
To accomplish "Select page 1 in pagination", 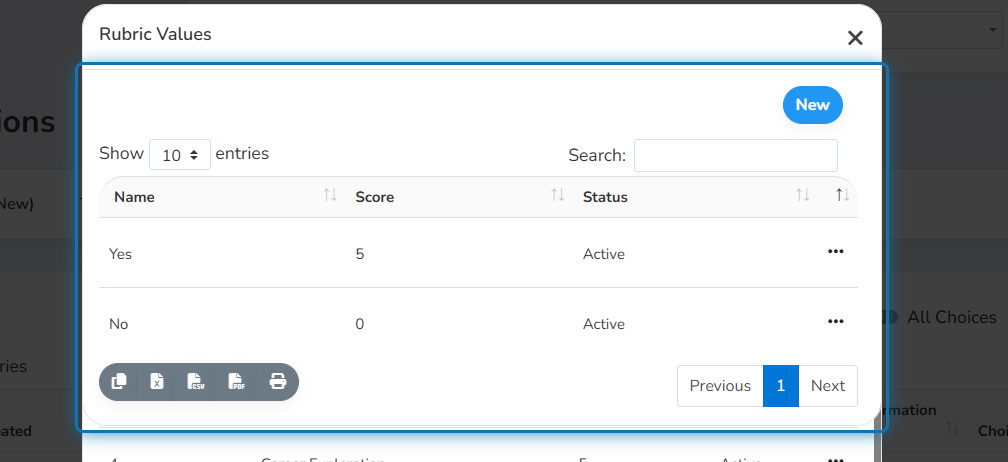I will click(x=781, y=386).
